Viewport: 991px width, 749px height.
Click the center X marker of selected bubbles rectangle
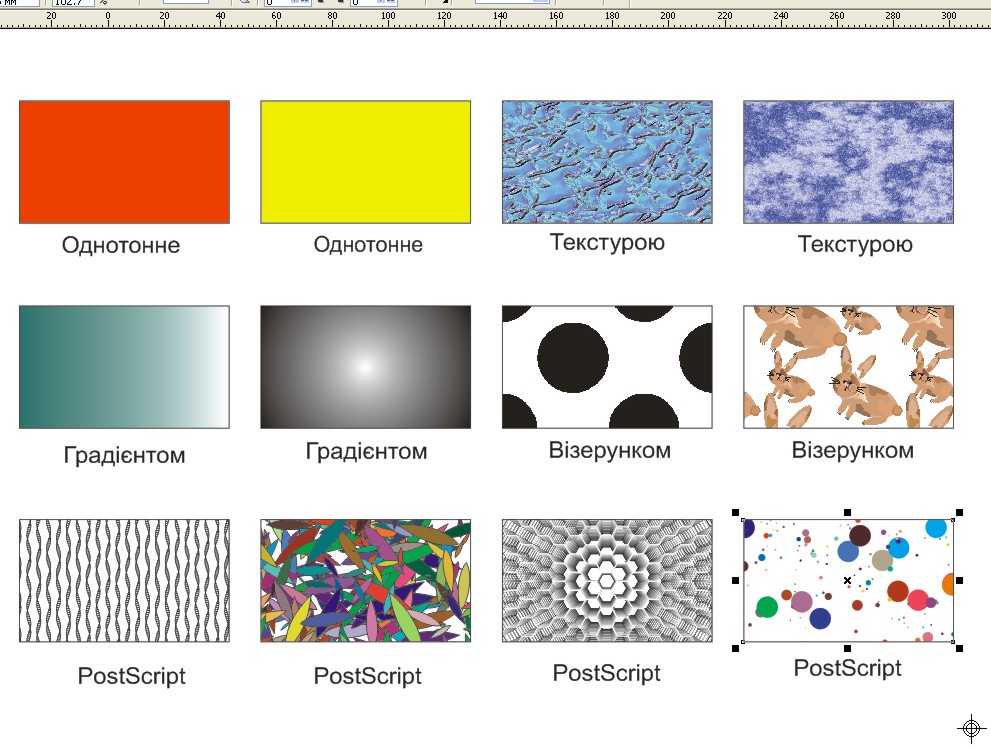coord(848,580)
